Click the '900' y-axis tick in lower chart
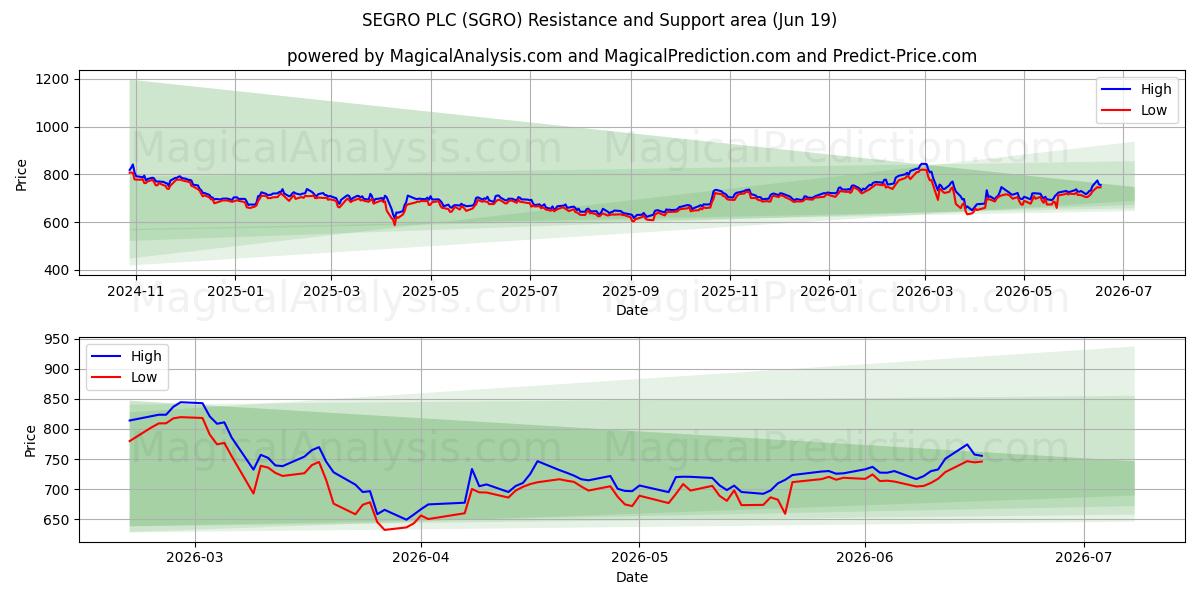Screen dimensions: 1200x600 point(56,369)
